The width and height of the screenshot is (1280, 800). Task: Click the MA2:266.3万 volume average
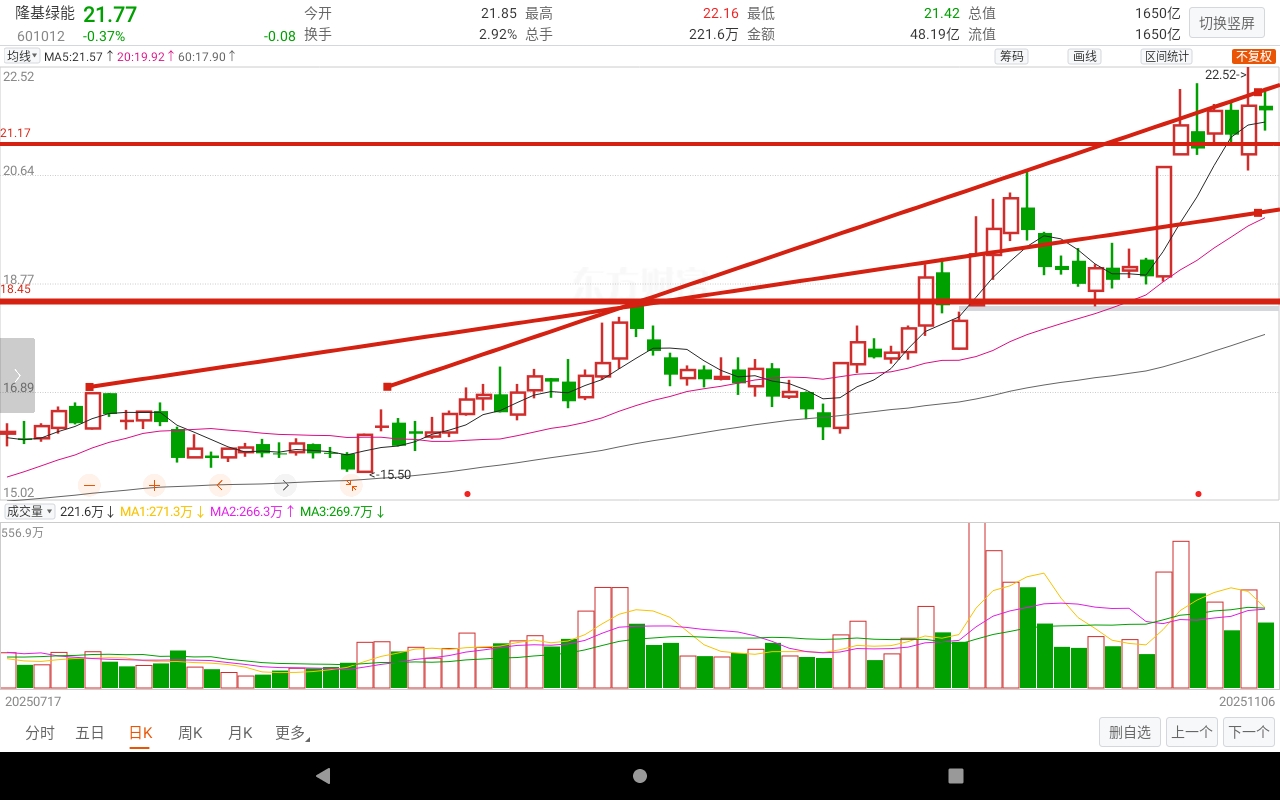coord(246,511)
